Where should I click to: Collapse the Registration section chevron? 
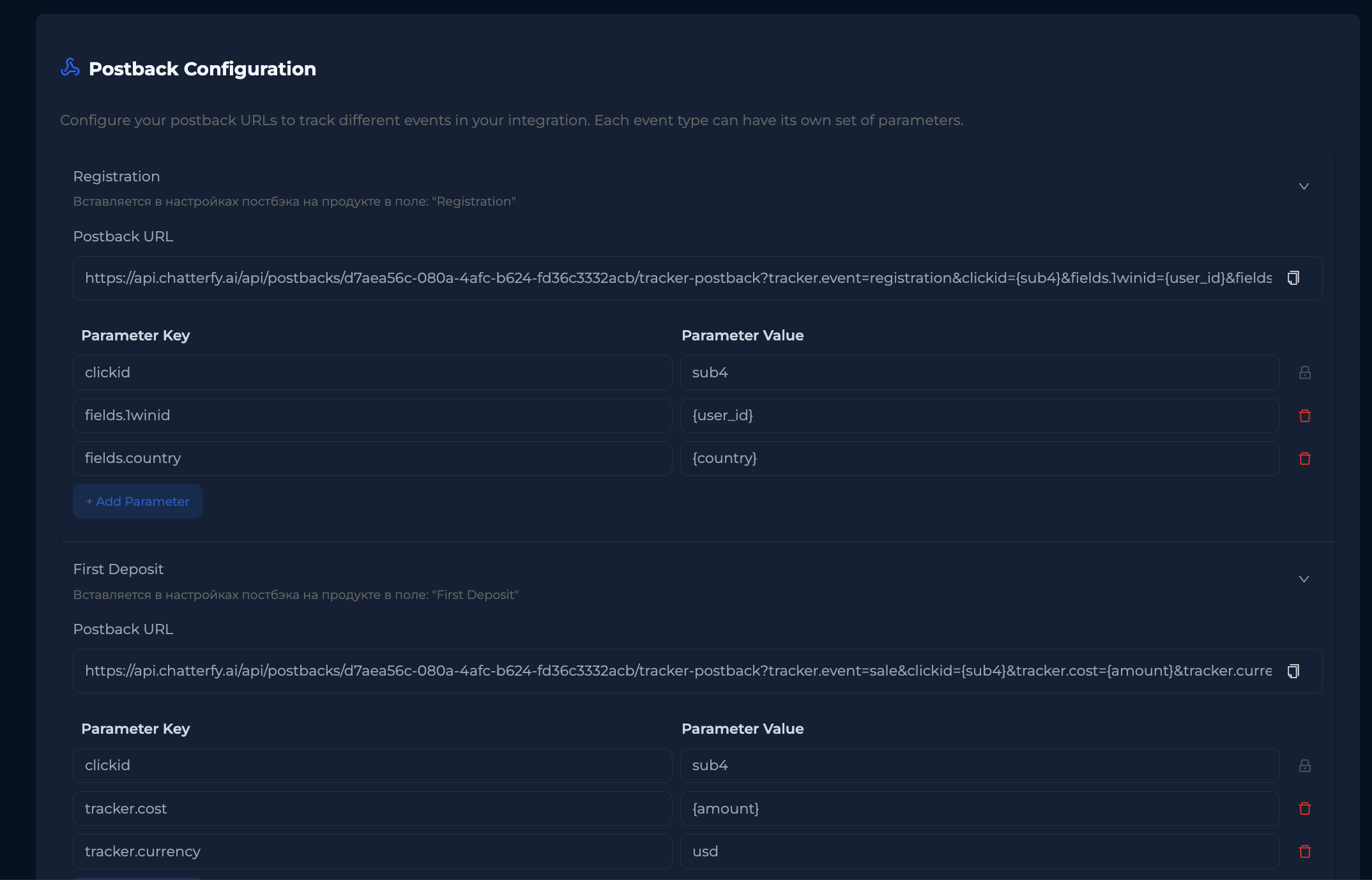tap(1304, 186)
